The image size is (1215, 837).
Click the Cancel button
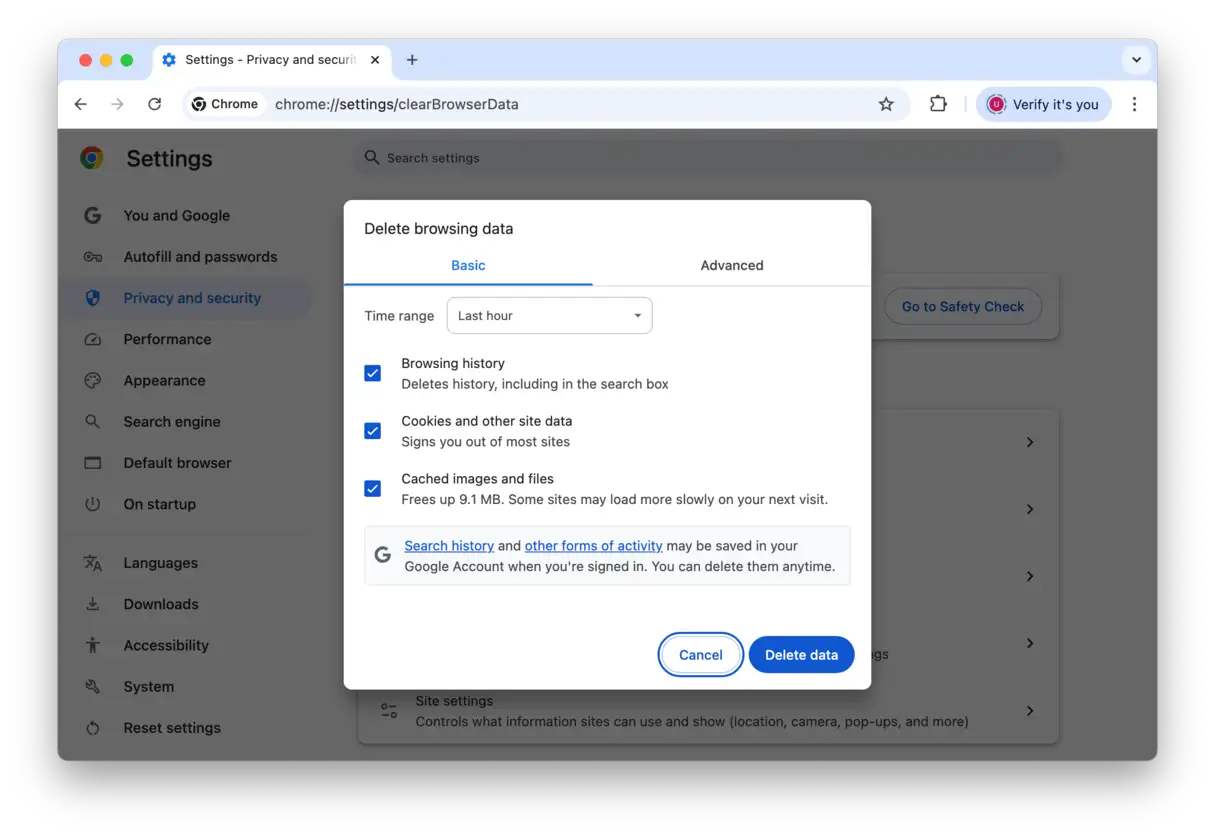point(700,655)
